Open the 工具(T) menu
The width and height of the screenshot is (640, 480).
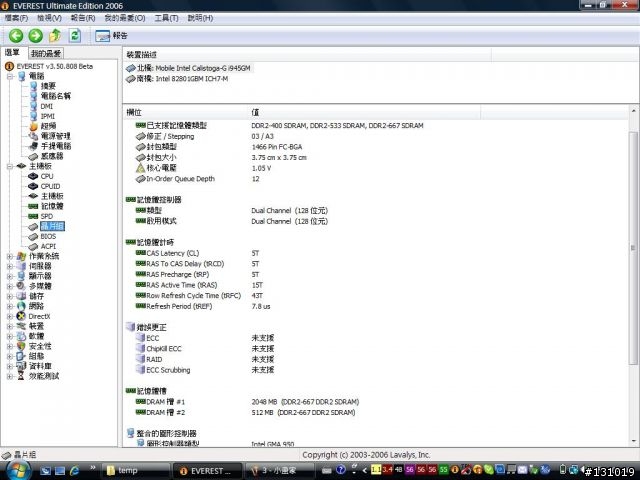click(166, 18)
